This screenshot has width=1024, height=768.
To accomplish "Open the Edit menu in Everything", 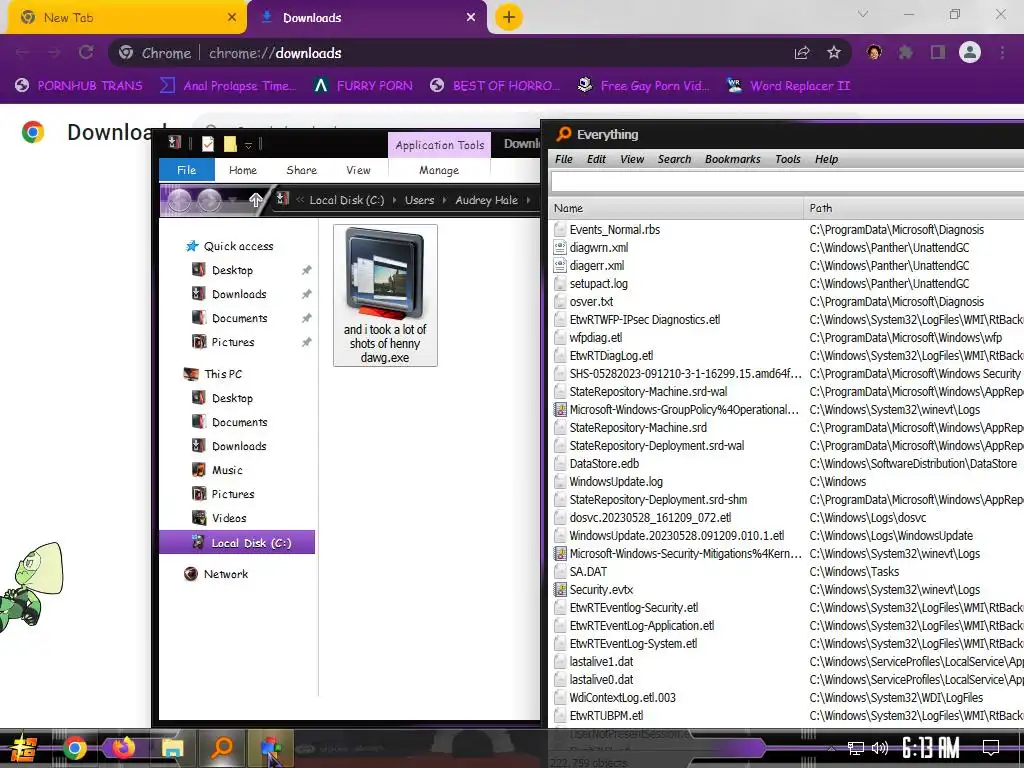I will coord(596,159).
